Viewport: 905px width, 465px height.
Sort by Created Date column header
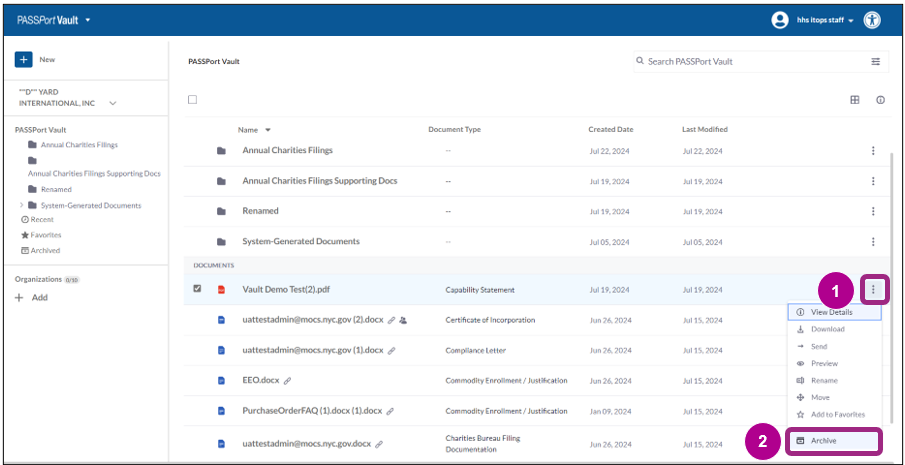click(x=611, y=130)
